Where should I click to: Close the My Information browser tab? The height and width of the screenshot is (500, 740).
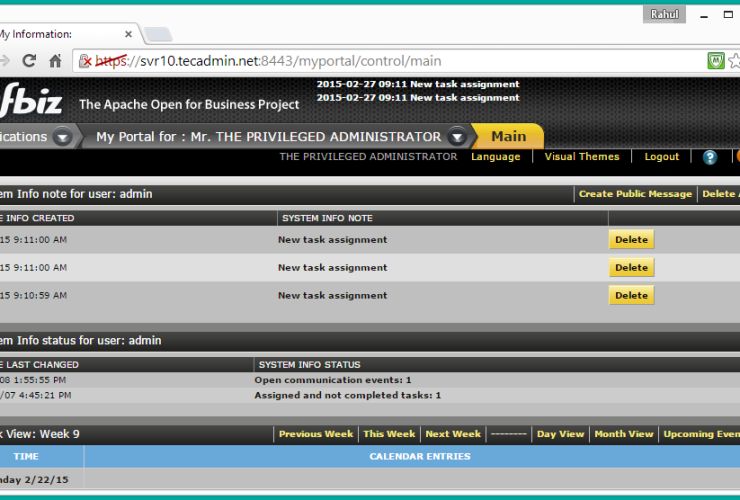coord(128,34)
